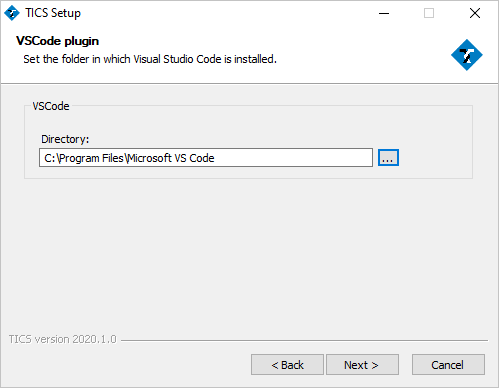Click the TICS icon in the title bar
This screenshot has width=499, height=388.
pyautogui.click(x=12, y=13)
